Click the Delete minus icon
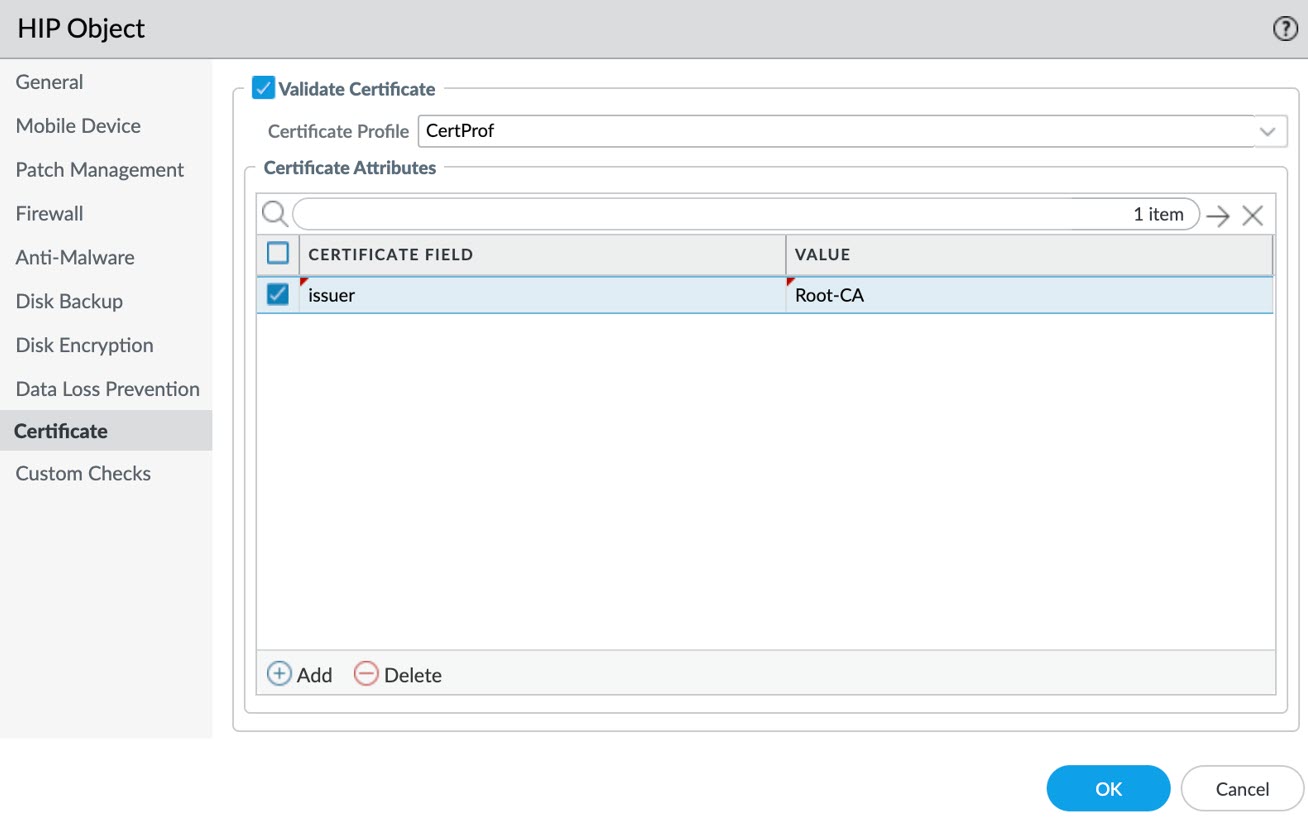1308x823 pixels. click(x=366, y=674)
